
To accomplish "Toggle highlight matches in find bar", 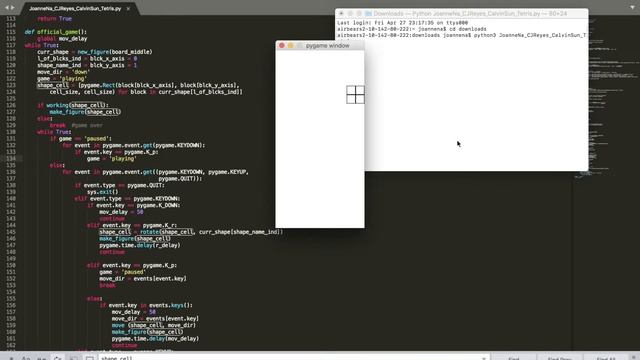I will tap(90, 358).
